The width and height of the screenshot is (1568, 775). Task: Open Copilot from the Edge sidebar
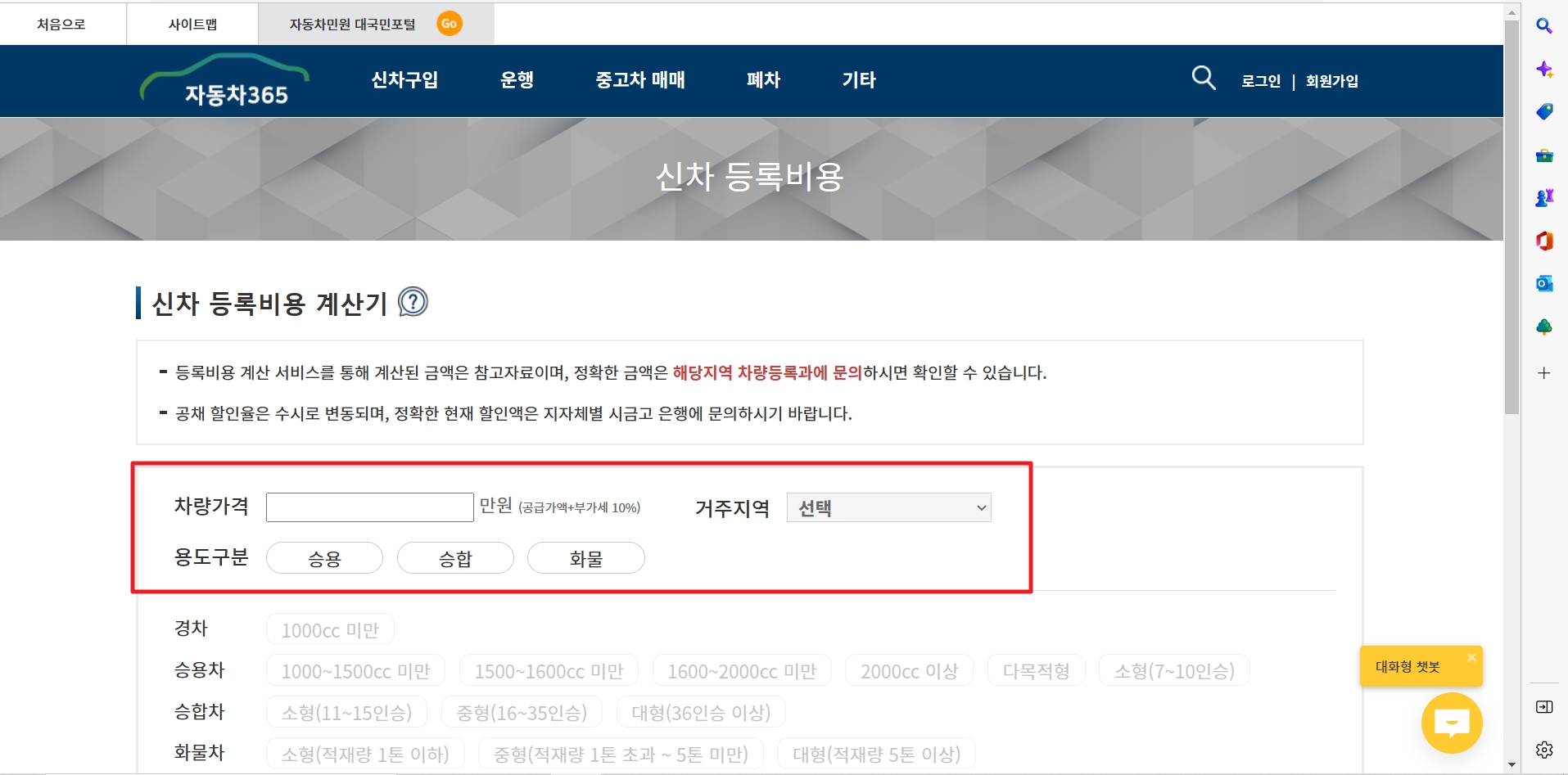[x=1546, y=70]
